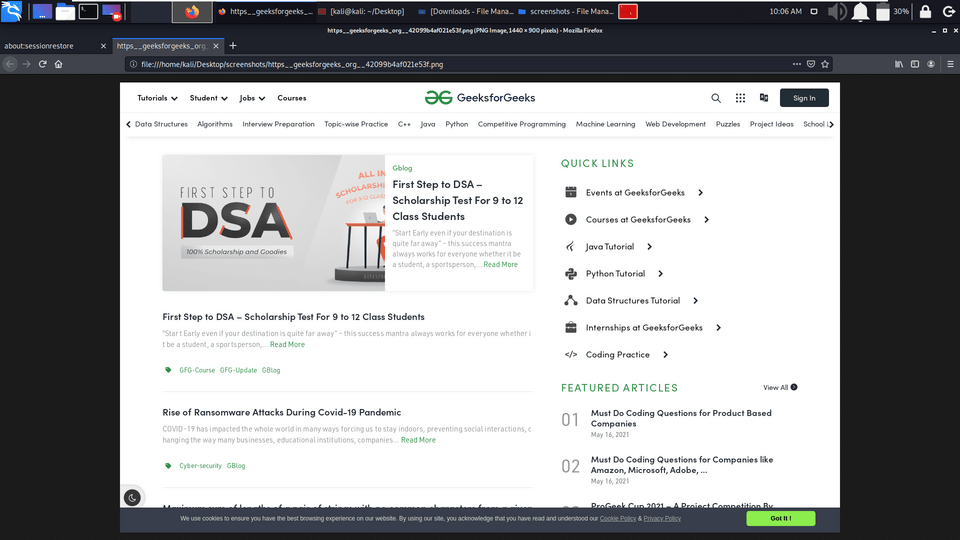The height and width of the screenshot is (540, 960).
Task: Select Machine Learning topic in nav bar
Action: [x=606, y=124]
